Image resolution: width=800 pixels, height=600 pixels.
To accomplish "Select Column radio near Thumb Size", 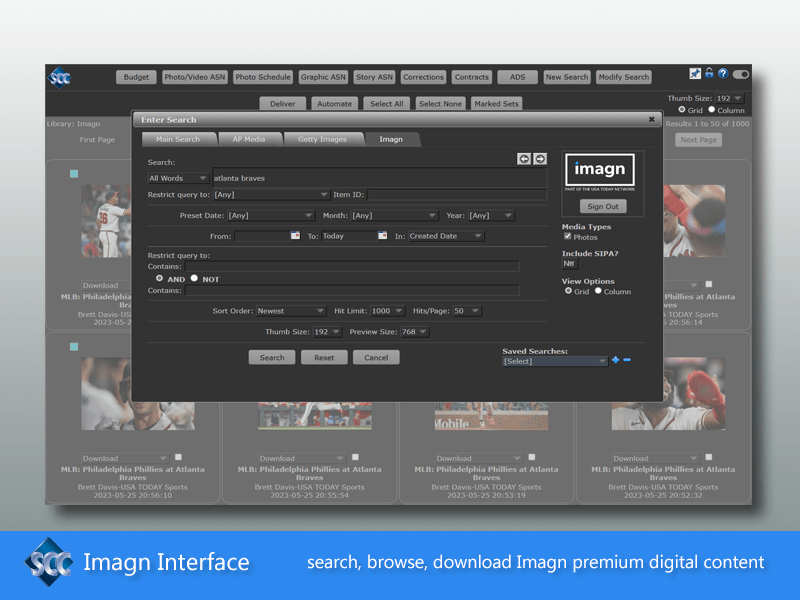I will [x=711, y=110].
